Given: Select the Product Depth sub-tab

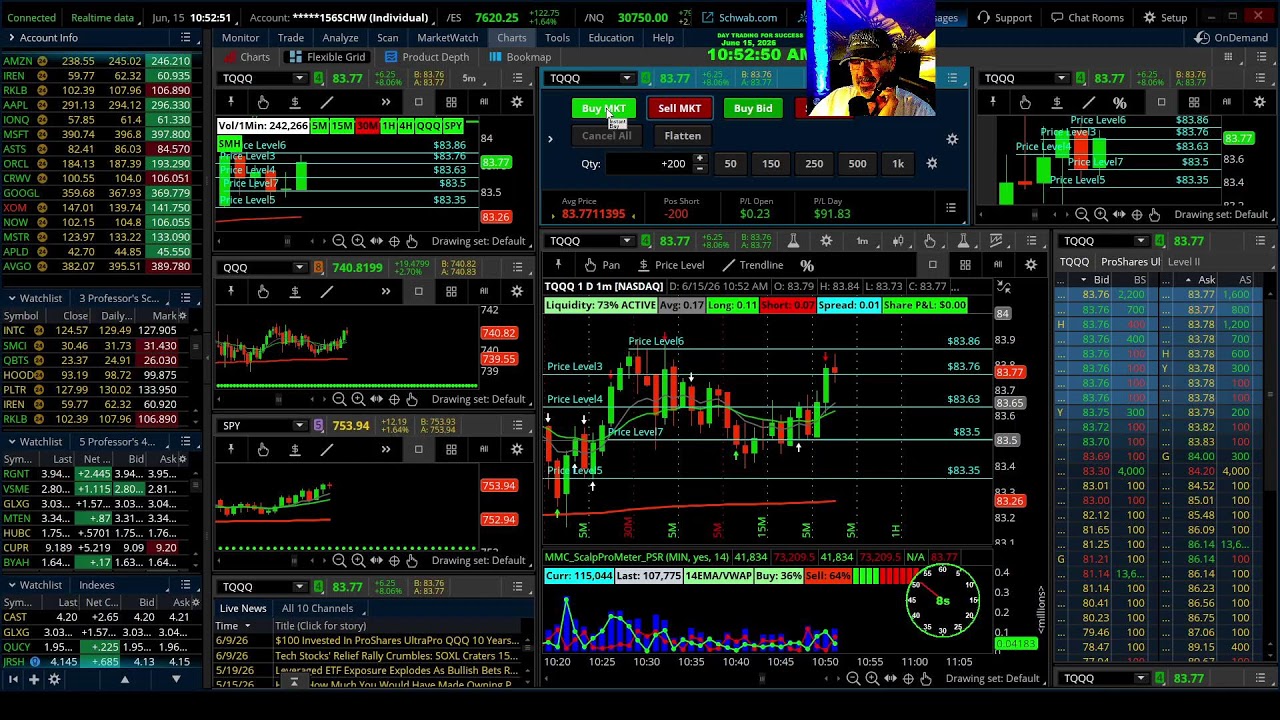Looking at the screenshot, I should coord(427,57).
